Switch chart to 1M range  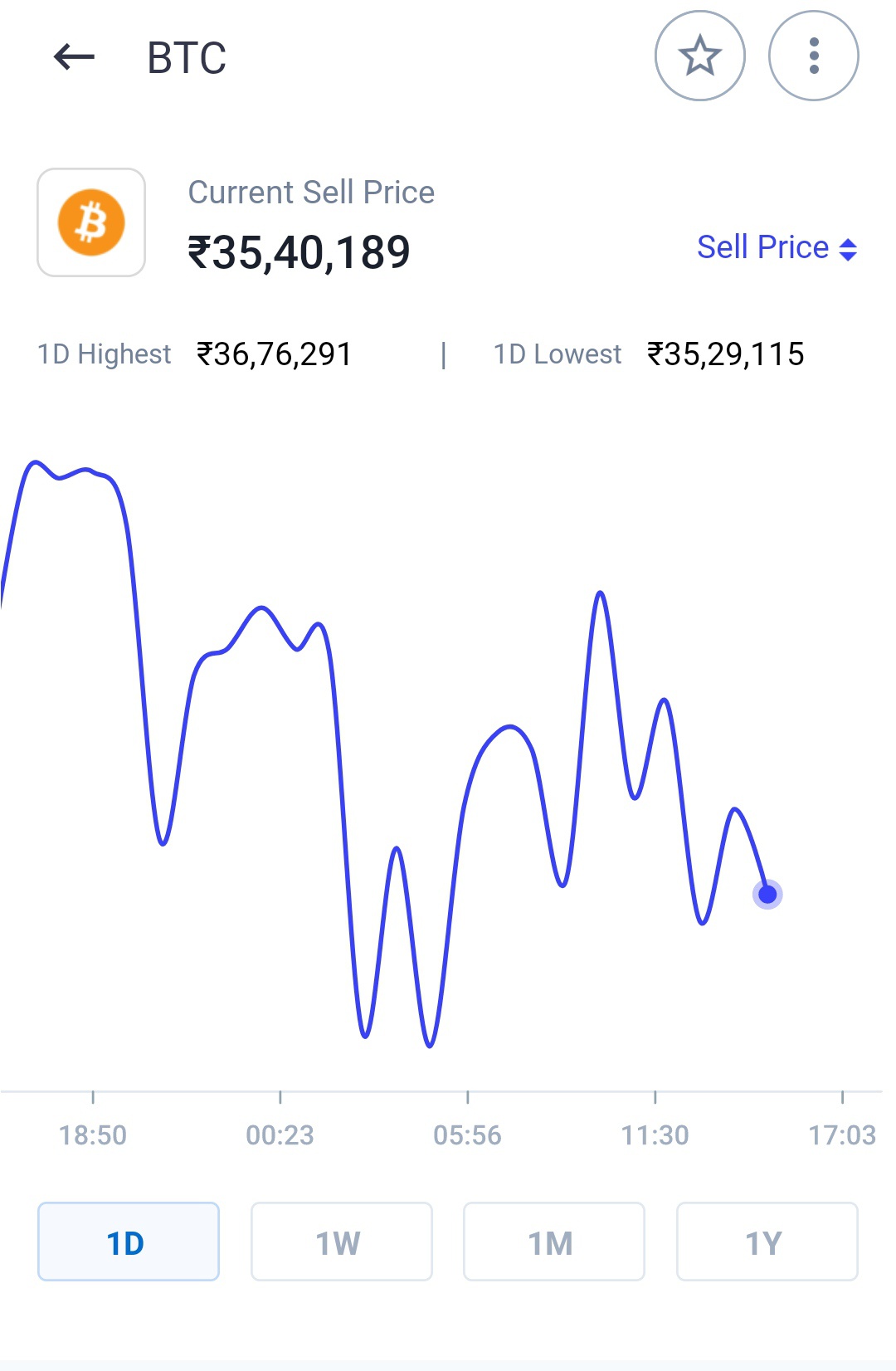554,1242
